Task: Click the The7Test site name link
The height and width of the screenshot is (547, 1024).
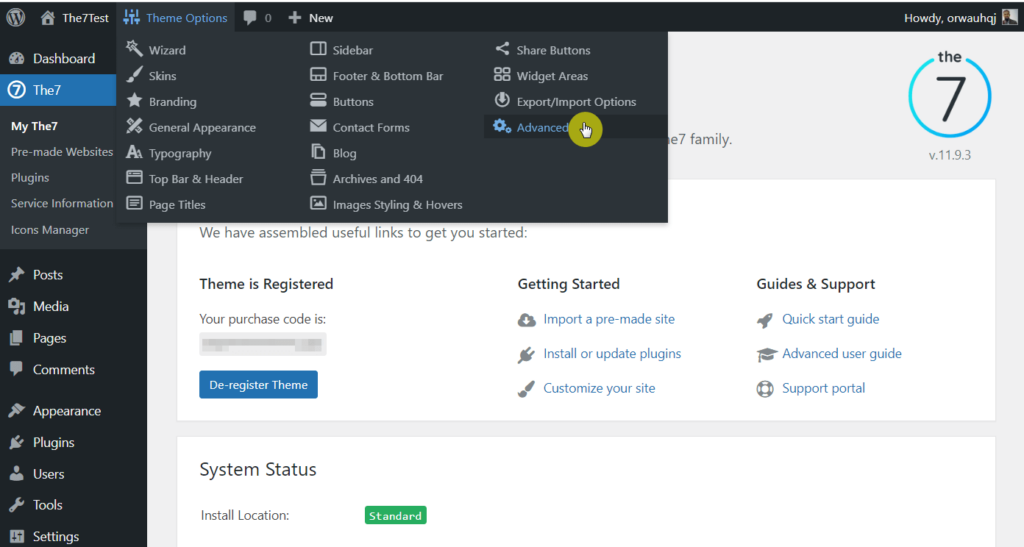Action: coord(85,18)
